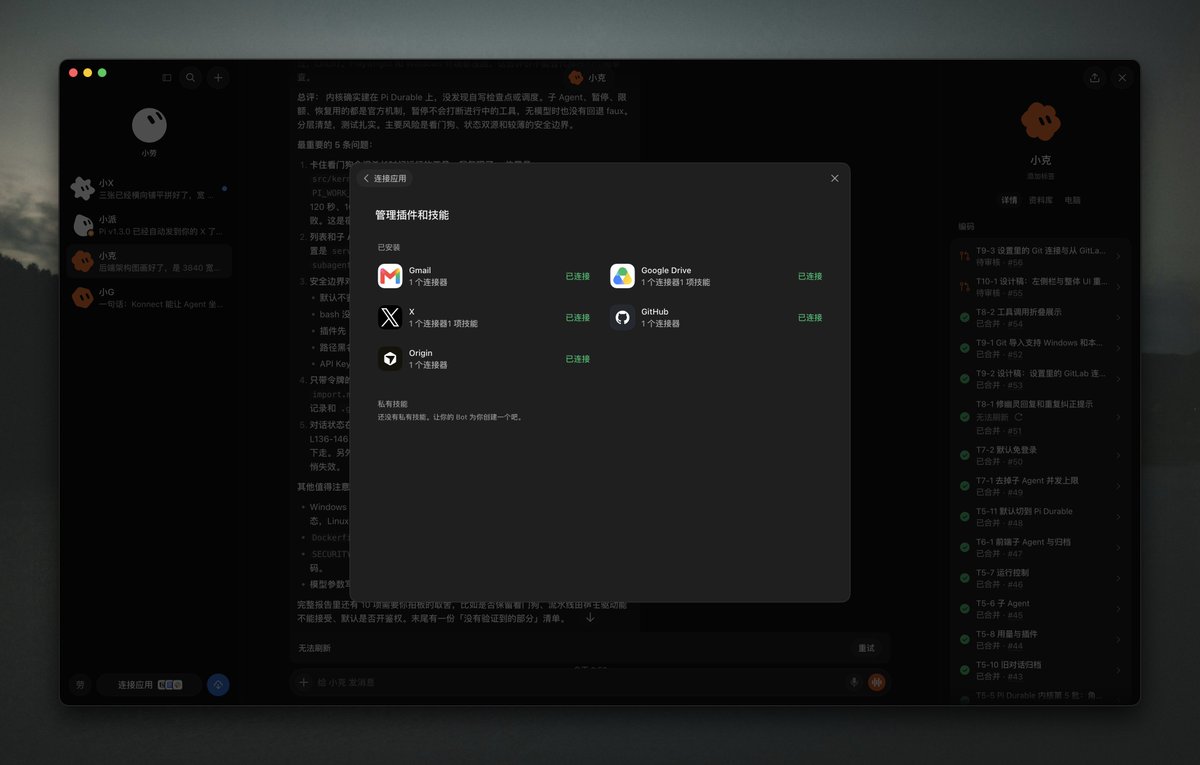1200x765 pixels.
Task: Expand the T10-1 设计稿 task chevron
Action: point(1118,287)
